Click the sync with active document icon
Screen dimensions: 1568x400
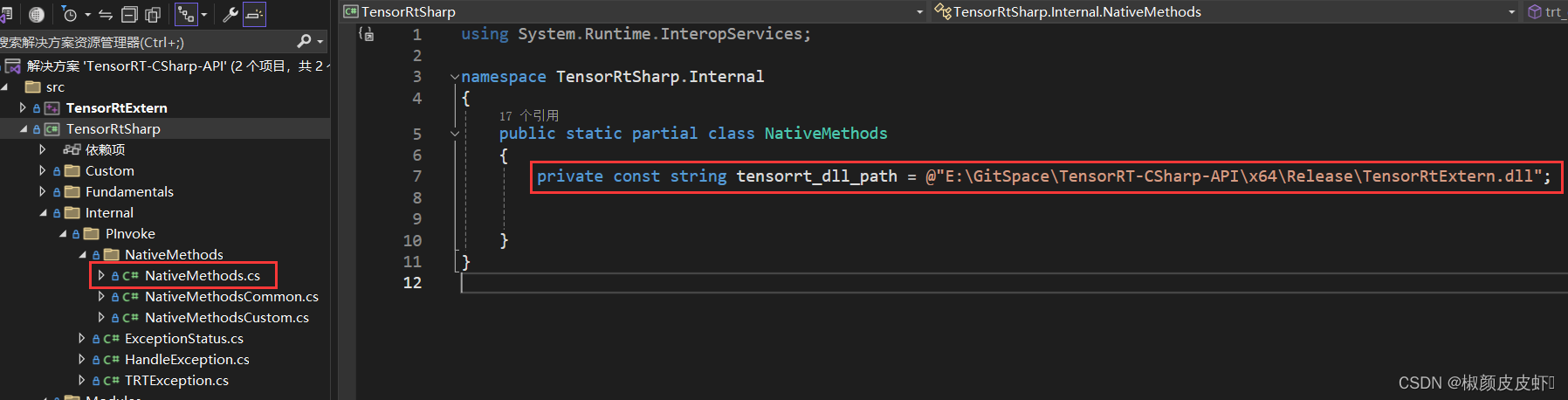point(106,14)
